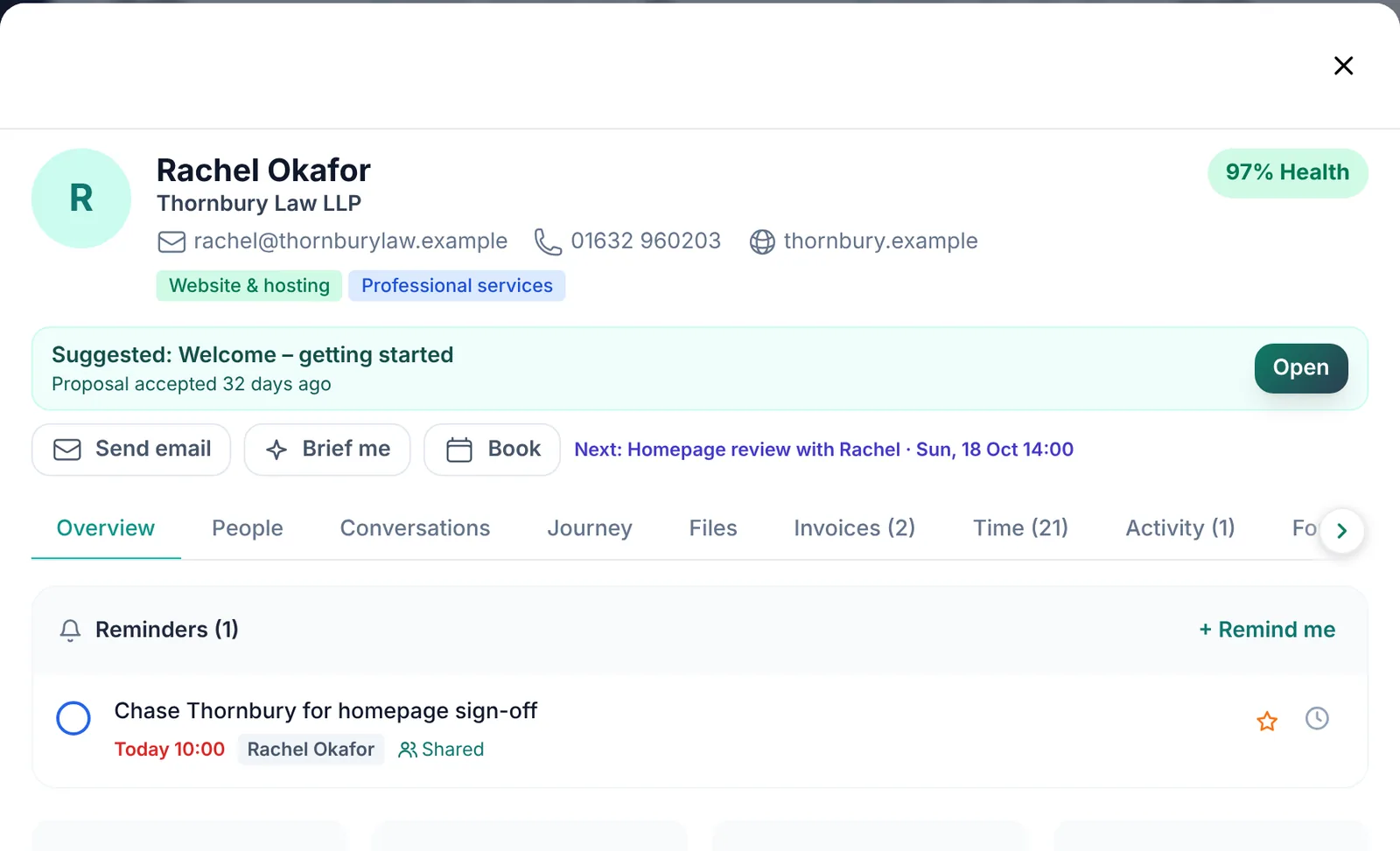This screenshot has width=1400, height=851.
Task: Click the Chase Thornbury for homepage sign-off text
Action: 325,711
